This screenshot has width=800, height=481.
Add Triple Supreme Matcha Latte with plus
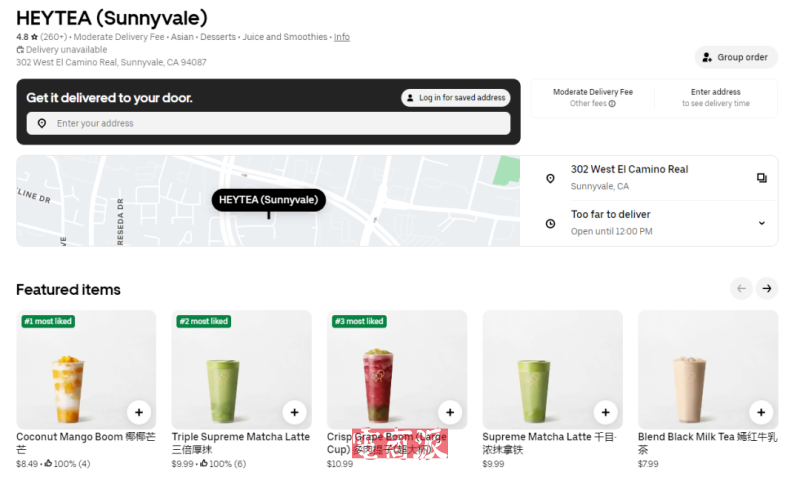pyautogui.click(x=294, y=412)
